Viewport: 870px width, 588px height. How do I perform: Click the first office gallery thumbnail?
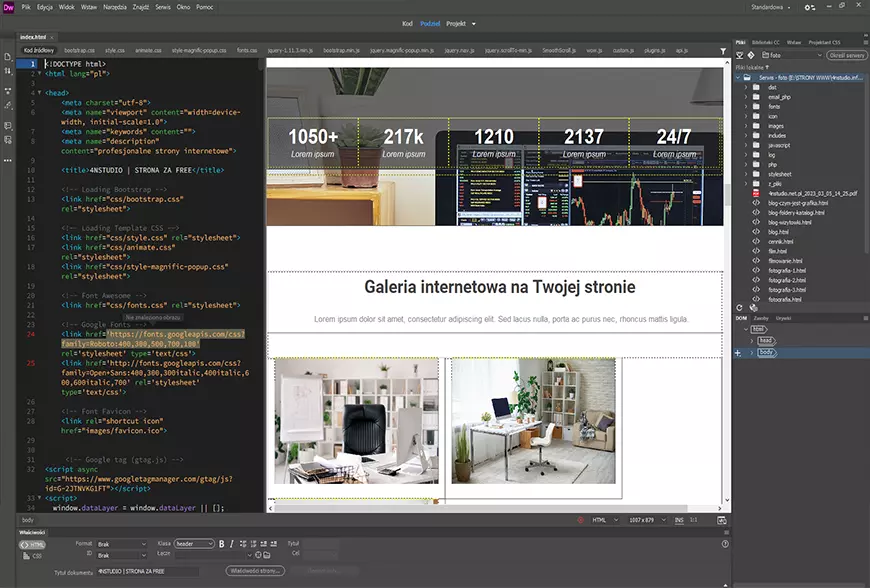[x=356, y=420]
